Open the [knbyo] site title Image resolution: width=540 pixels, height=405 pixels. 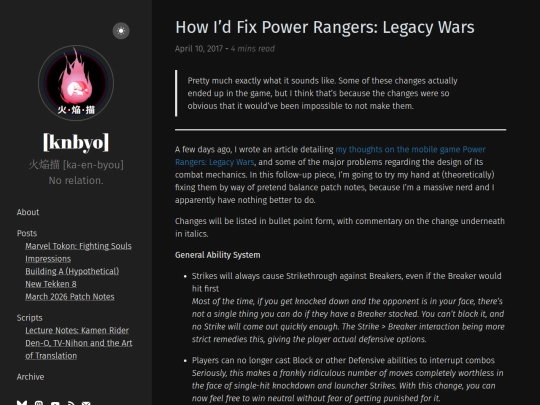click(x=76, y=142)
